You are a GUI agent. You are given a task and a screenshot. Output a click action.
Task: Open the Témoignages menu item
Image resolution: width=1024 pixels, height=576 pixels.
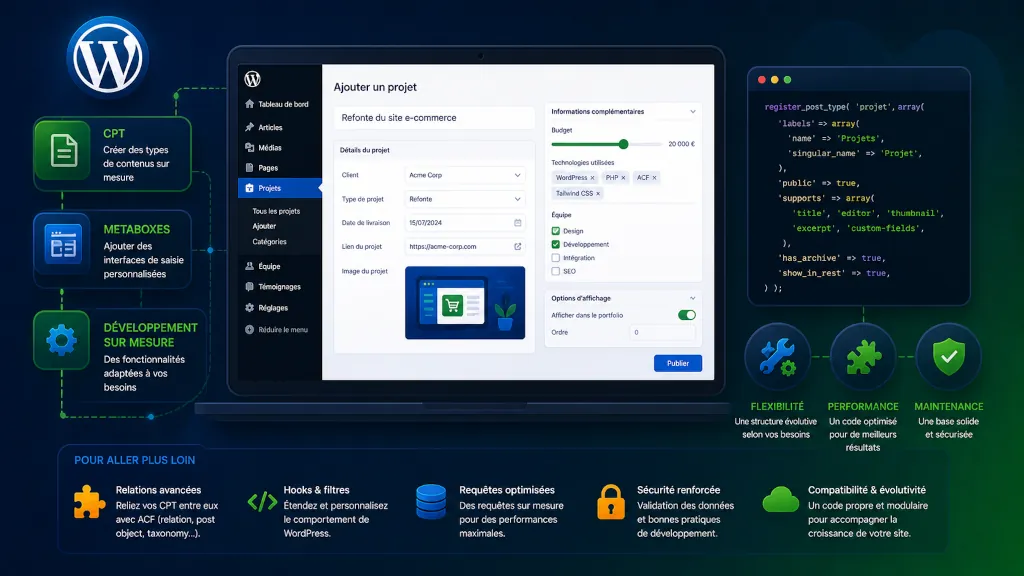click(x=280, y=287)
